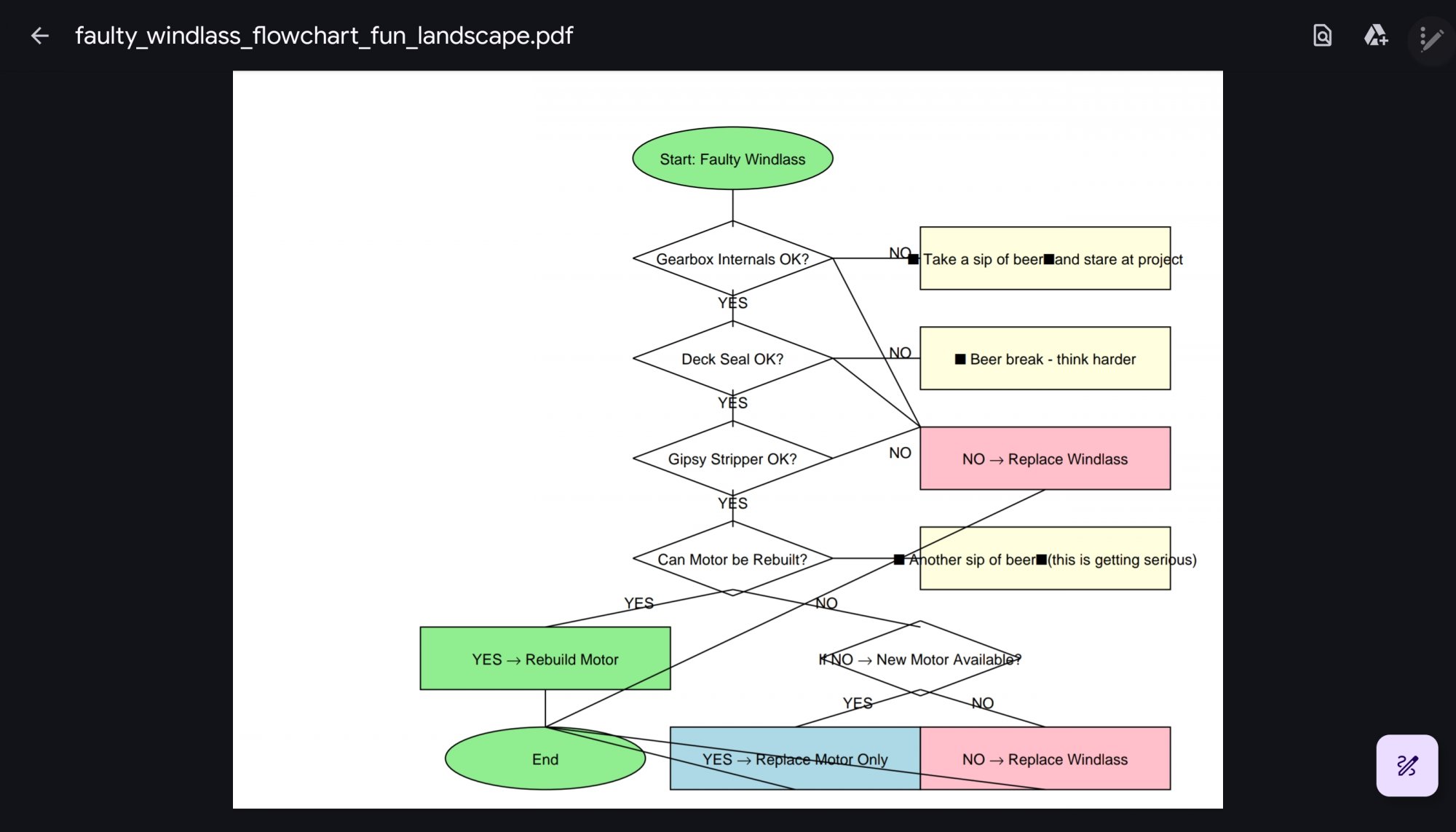Click Beer break - think harder box
The width and height of the screenshot is (1456, 832).
coord(1045,359)
